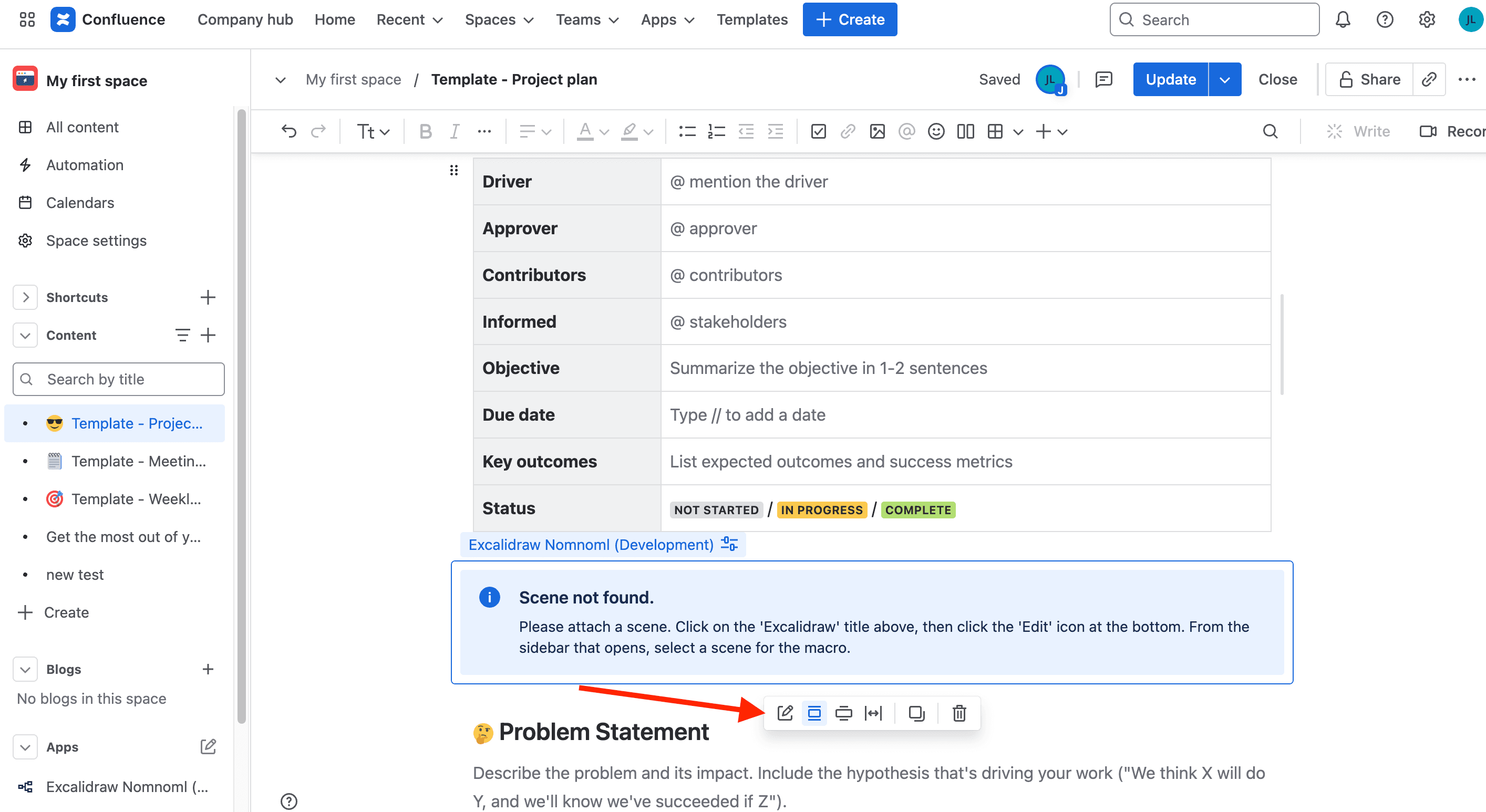Open Template - Meeting notes page in sidebar

pos(113,461)
